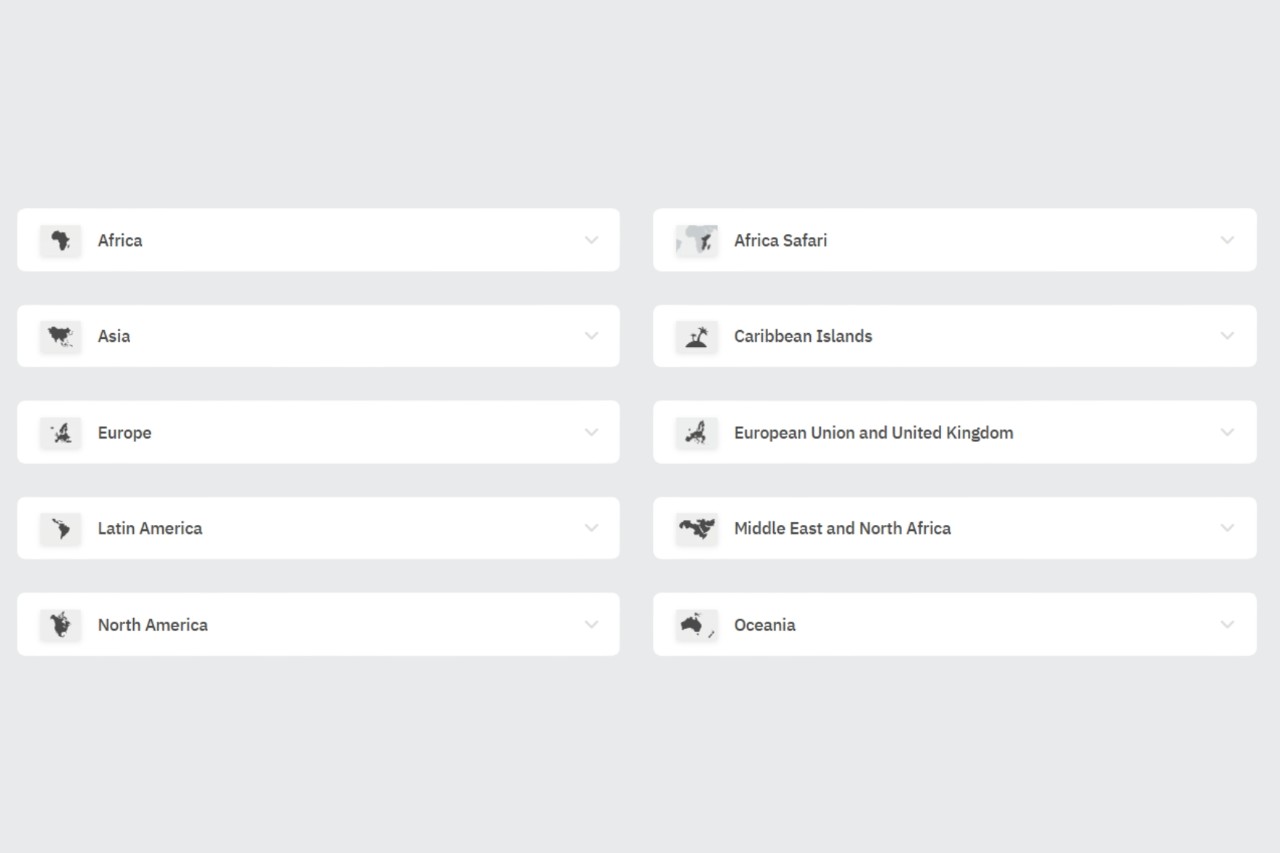The image size is (1280, 853).
Task: Click the Caribbean Islands palm tree icon
Action: pos(696,336)
